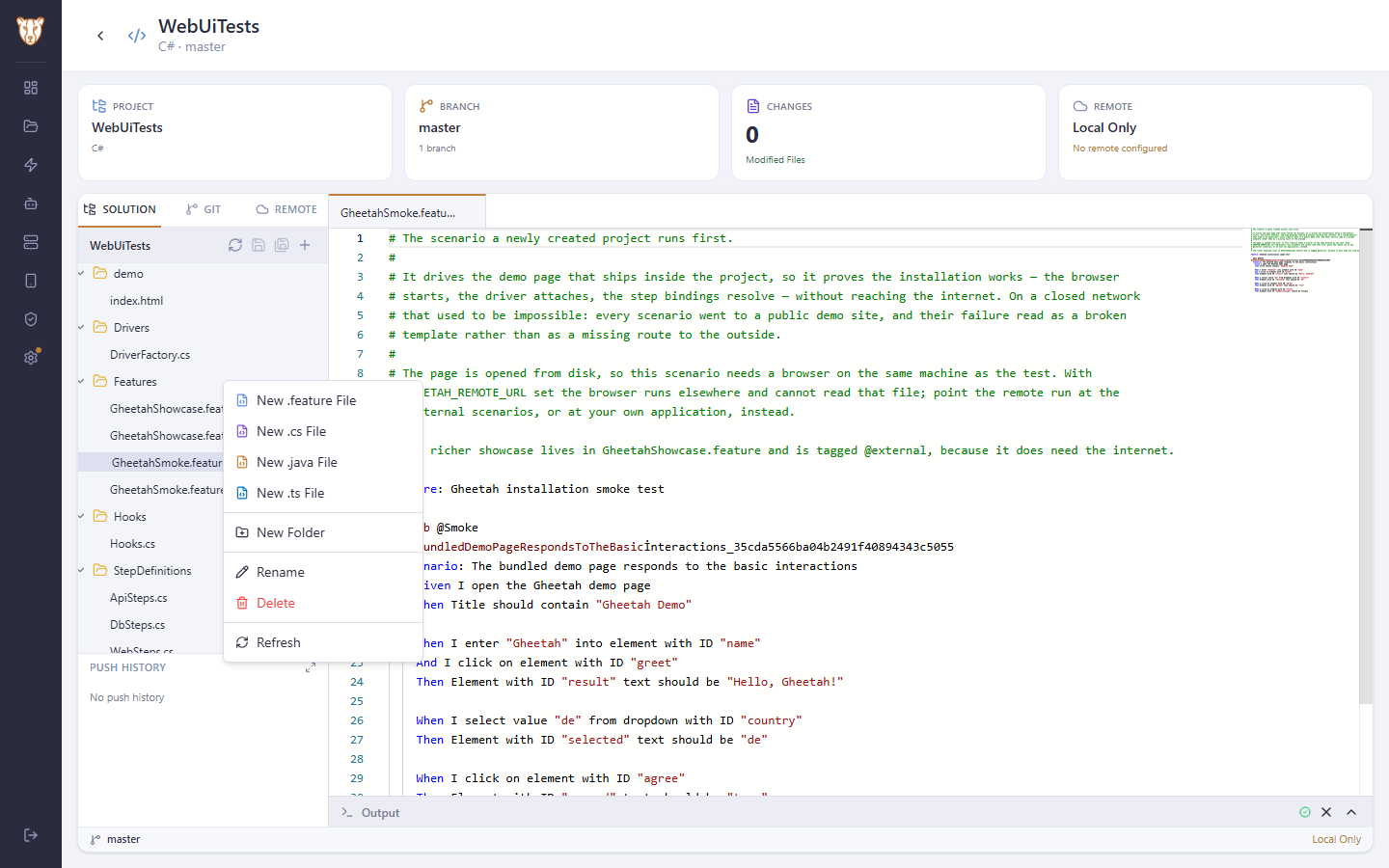Click the editor vertical scrollbar
Image resolution: width=1389 pixels, height=868 pixels.
(x=1366, y=466)
